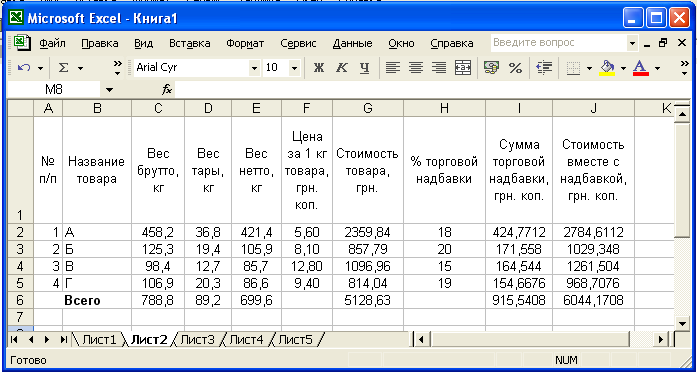Expand formatting toolbar options chevron
Viewport: 697px width, 372px height.
[685, 68]
